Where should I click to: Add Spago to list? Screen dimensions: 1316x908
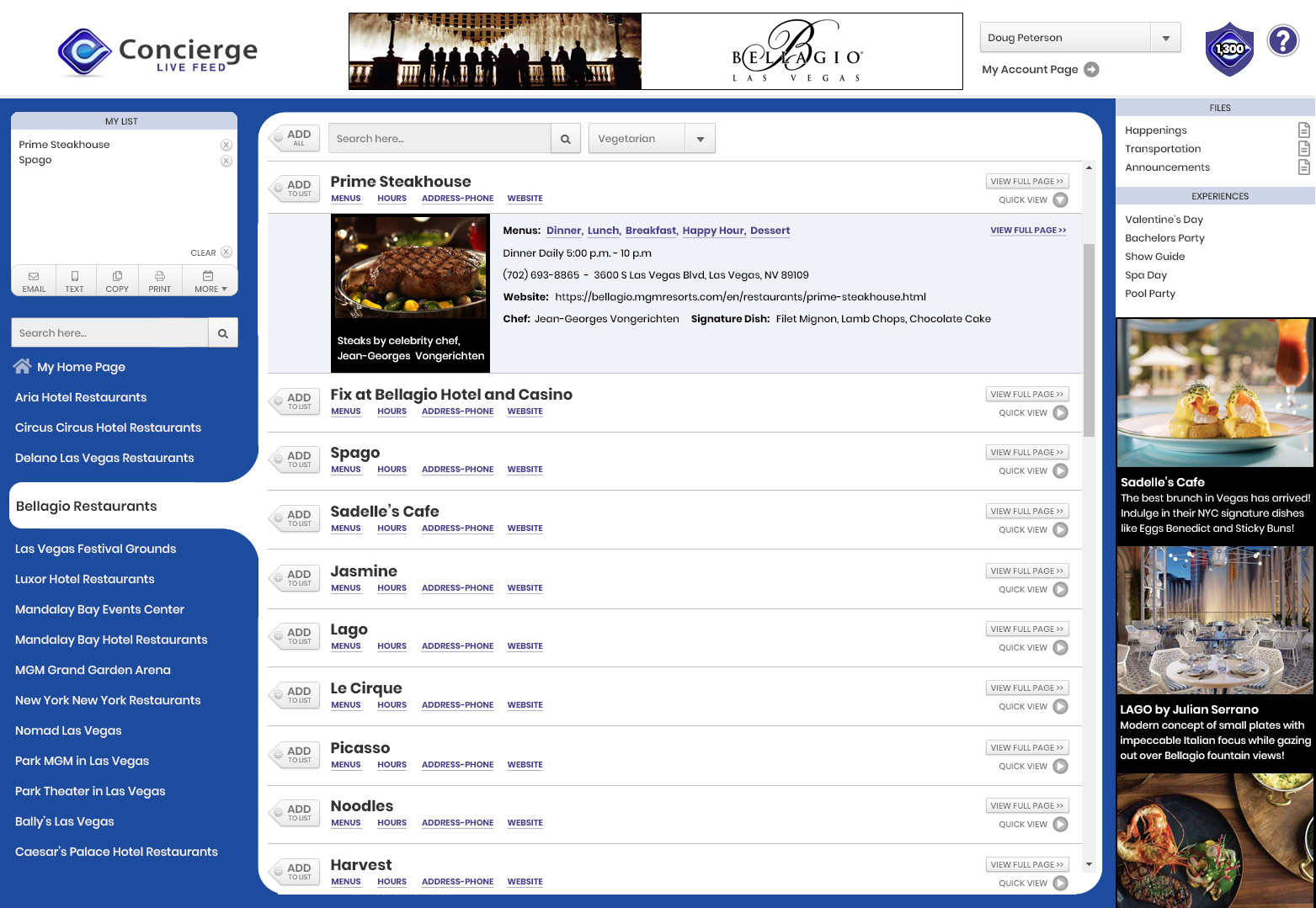[295, 459]
